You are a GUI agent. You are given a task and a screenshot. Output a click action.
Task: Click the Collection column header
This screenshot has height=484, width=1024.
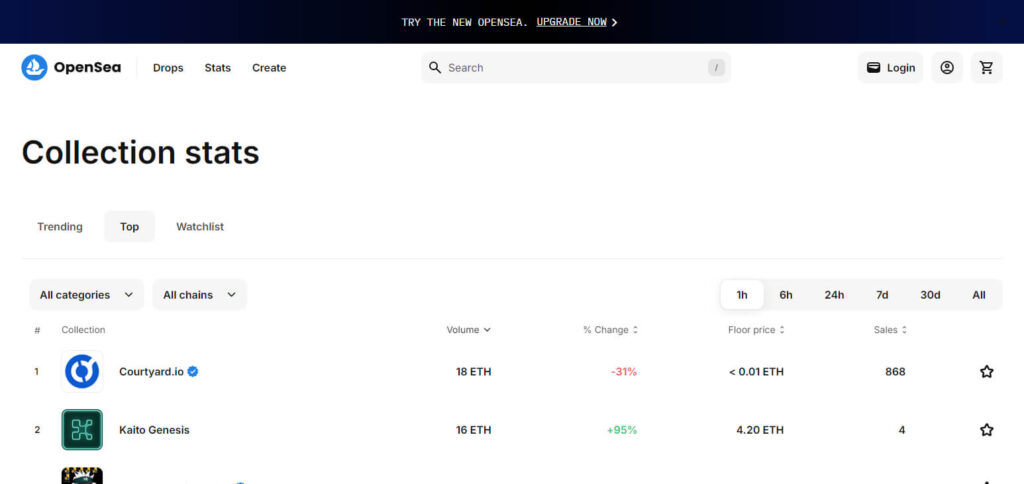[x=83, y=330]
